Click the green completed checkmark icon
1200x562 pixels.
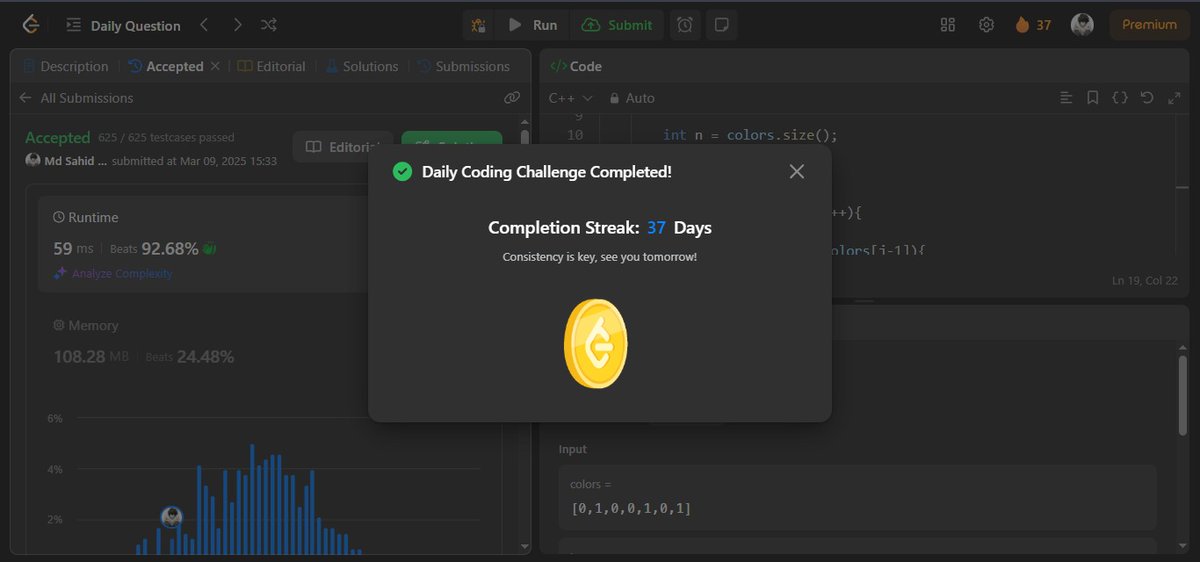click(402, 172)
